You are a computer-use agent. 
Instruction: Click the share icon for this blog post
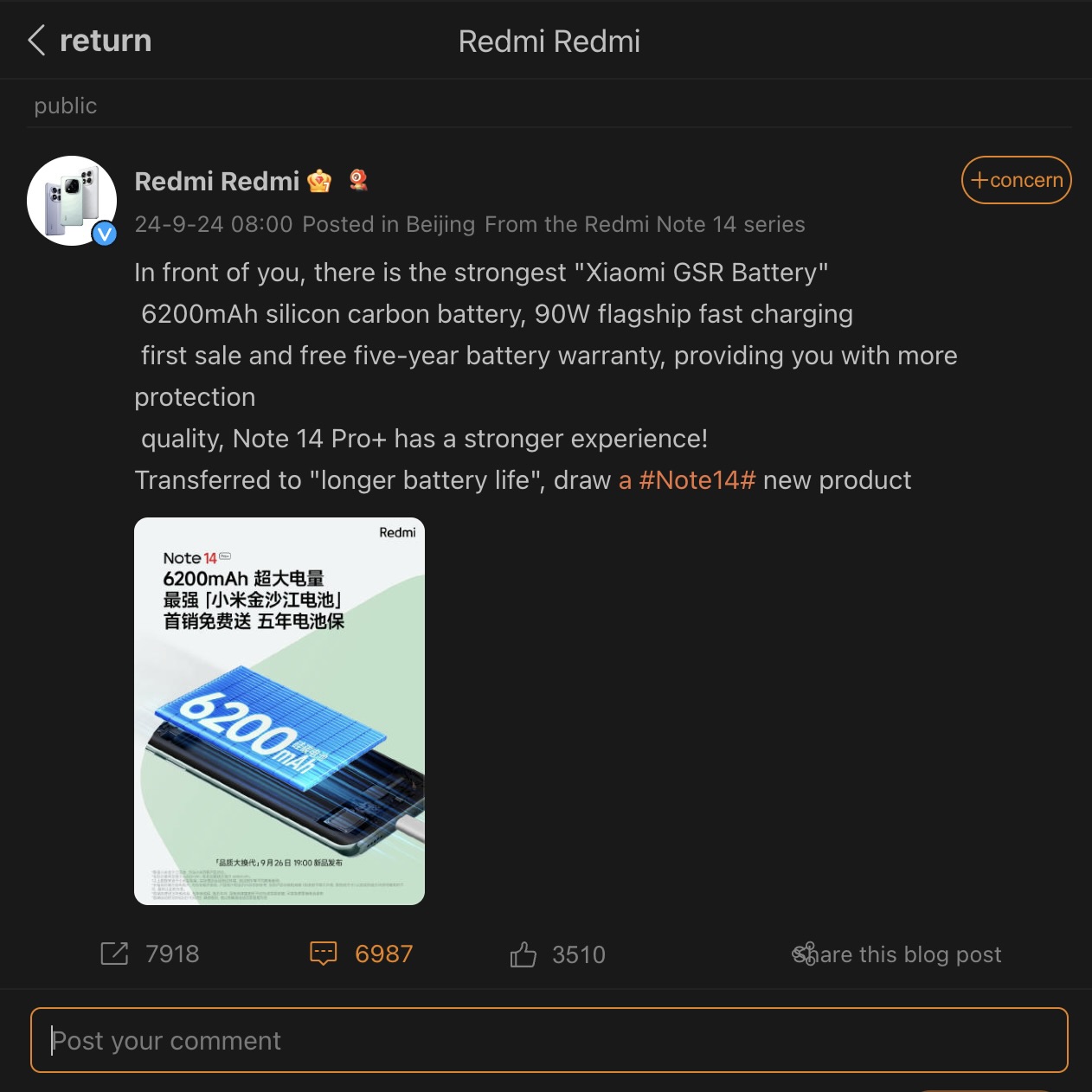coord(804,954)
